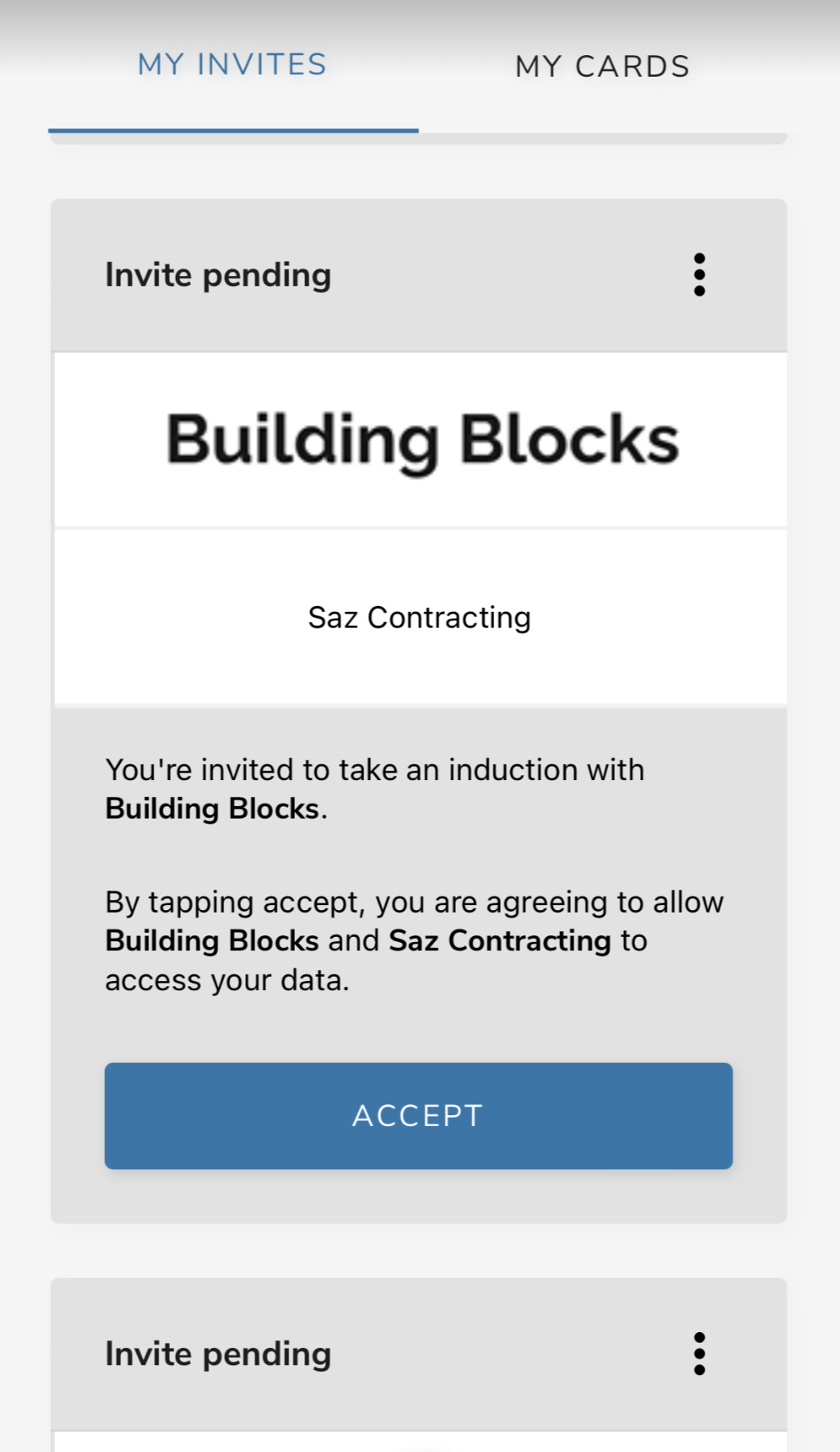Click the Saz Contracting company name
840x1452 pixels.
click(x=419, y=618)
